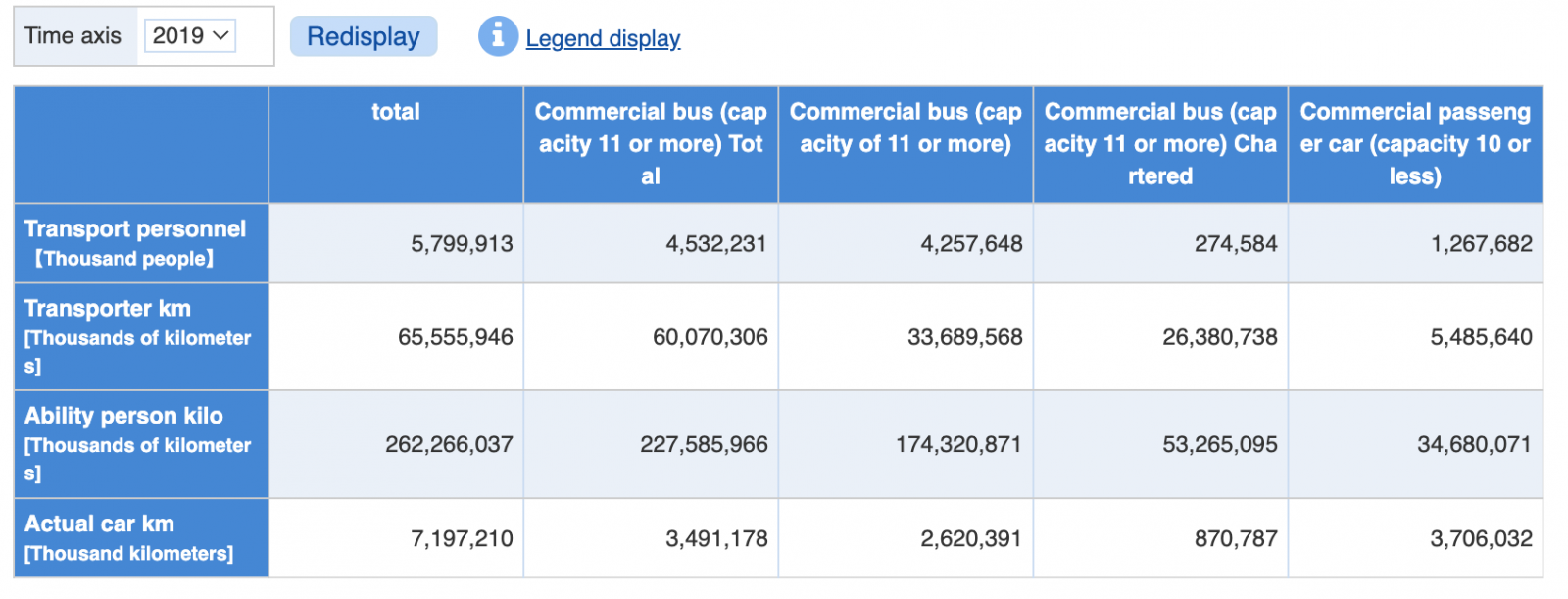Open the Legend display link
1568x599 pixels.
tap(603, 38)
